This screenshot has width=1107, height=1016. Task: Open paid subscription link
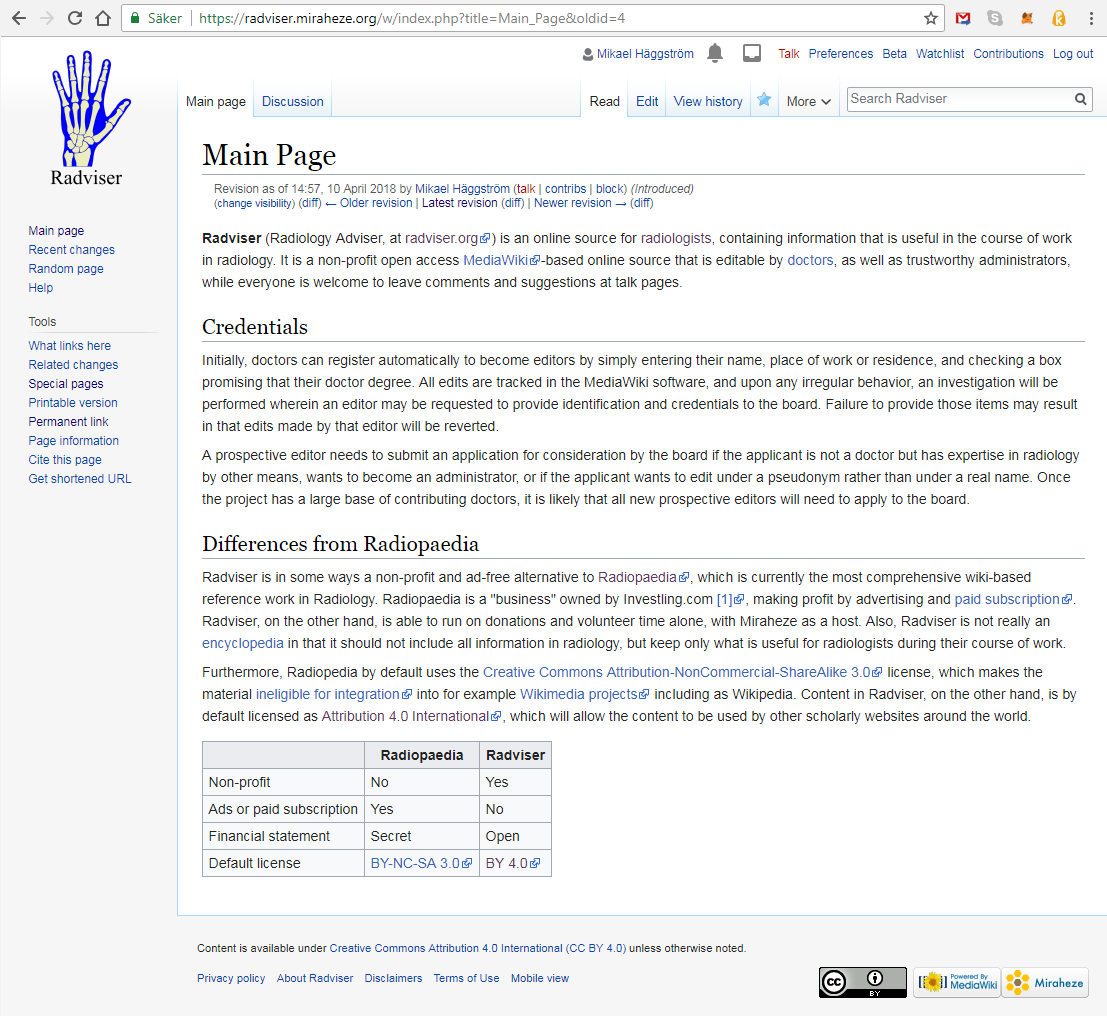[1013, 599]
